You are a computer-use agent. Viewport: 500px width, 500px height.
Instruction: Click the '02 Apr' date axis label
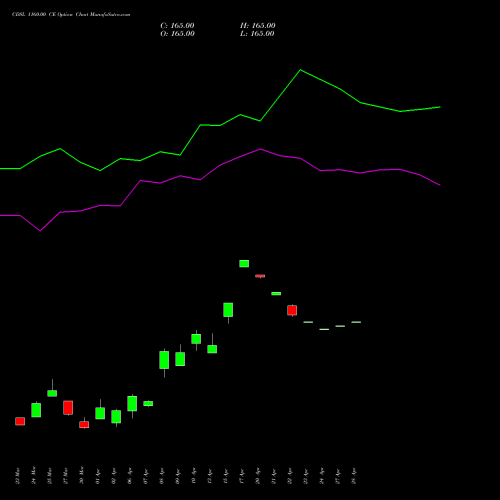113,476
